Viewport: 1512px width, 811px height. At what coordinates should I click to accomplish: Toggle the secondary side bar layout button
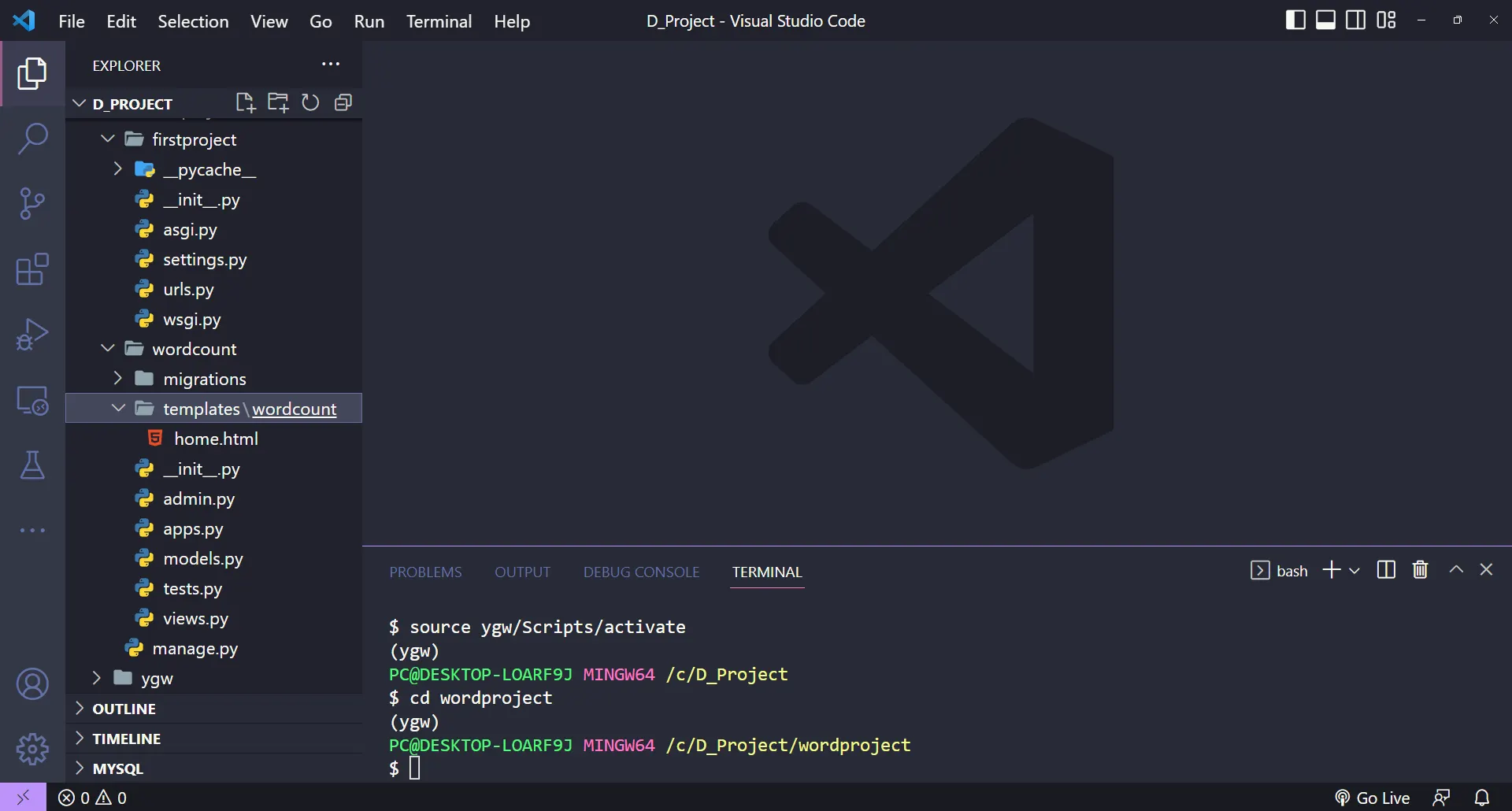click(x=1355, y=20)
